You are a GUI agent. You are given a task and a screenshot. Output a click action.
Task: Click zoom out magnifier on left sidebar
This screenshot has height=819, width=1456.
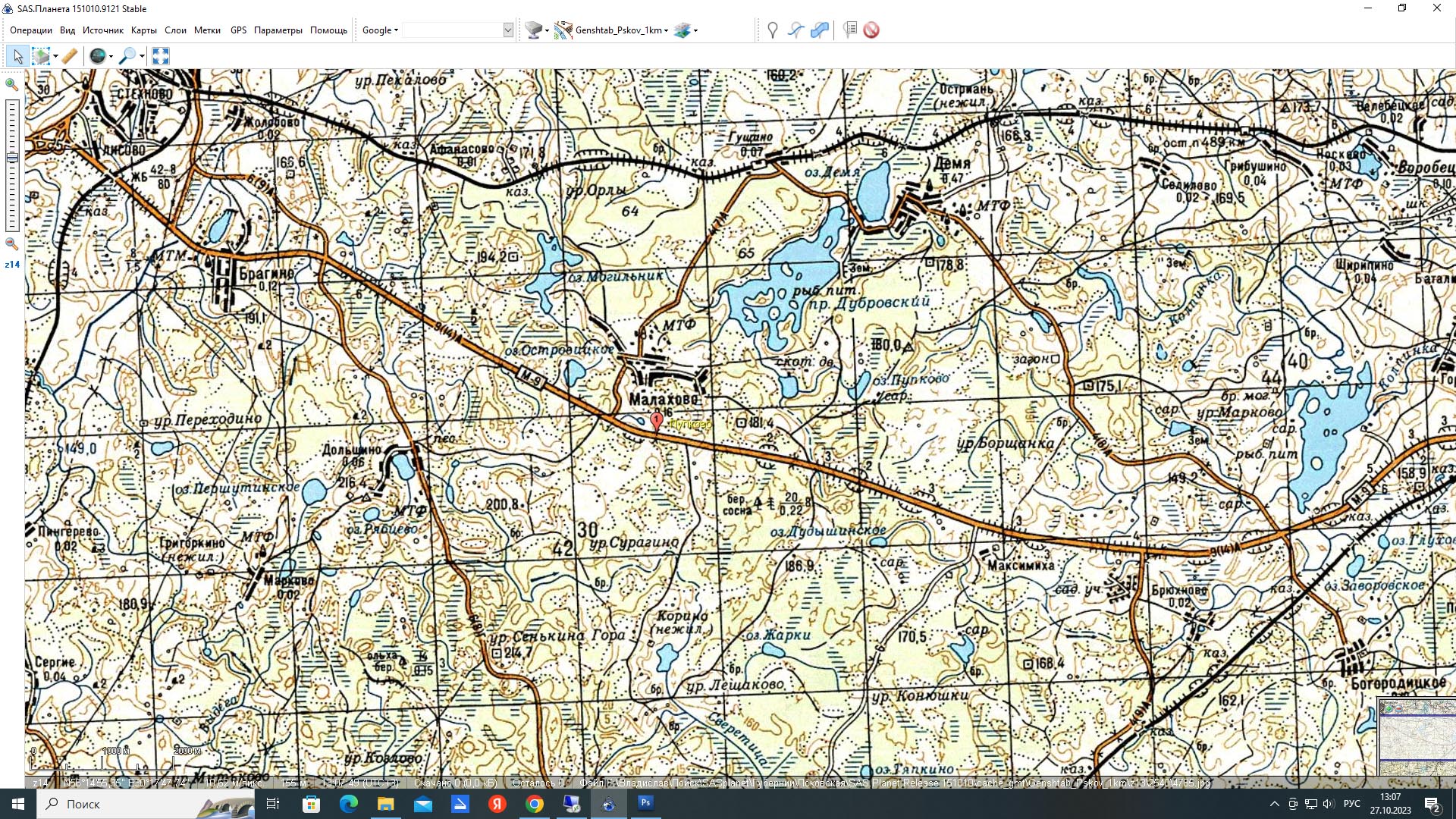[x=11, y=243]
